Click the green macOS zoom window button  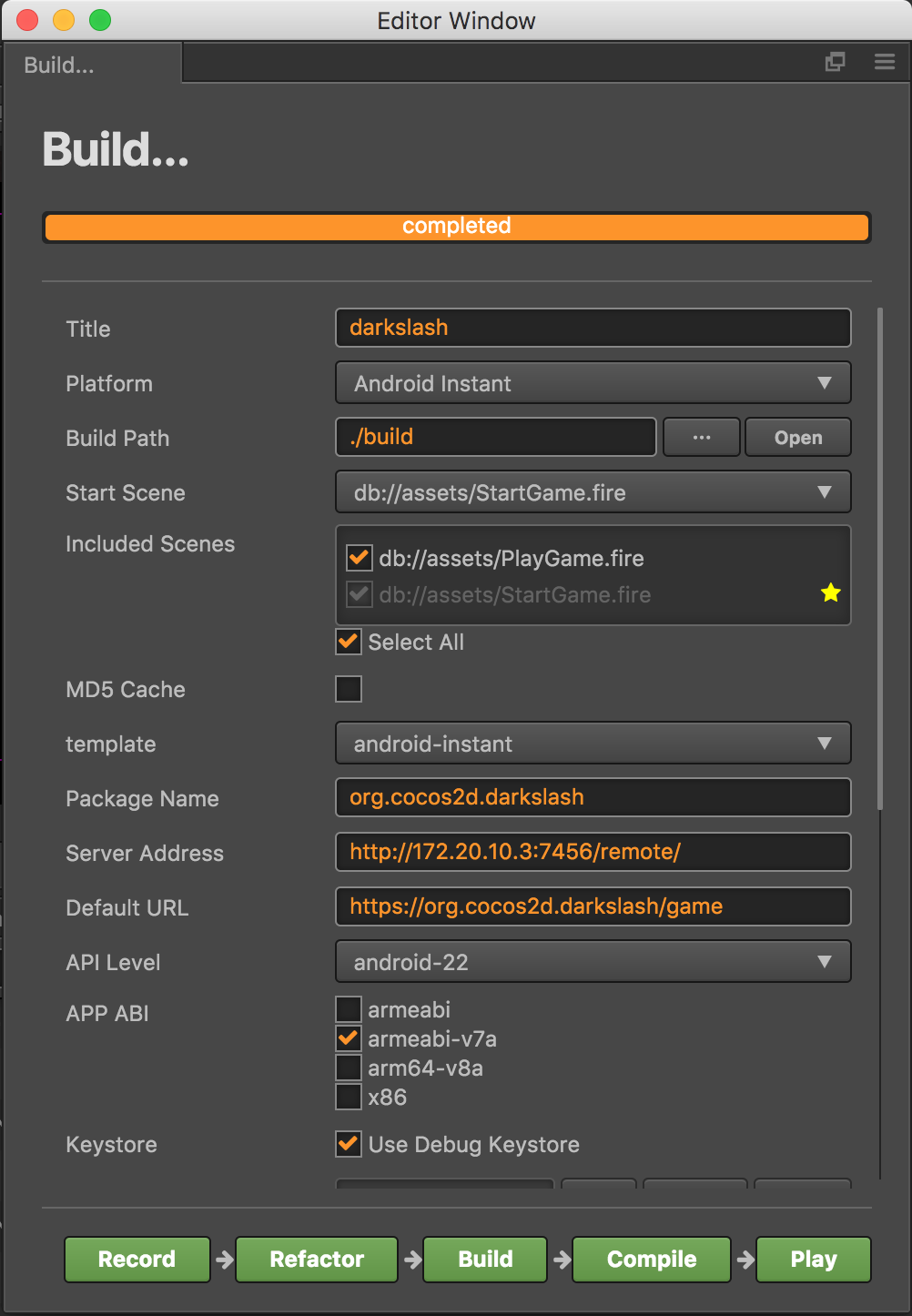pyautogui.click(x=100, y=20)
